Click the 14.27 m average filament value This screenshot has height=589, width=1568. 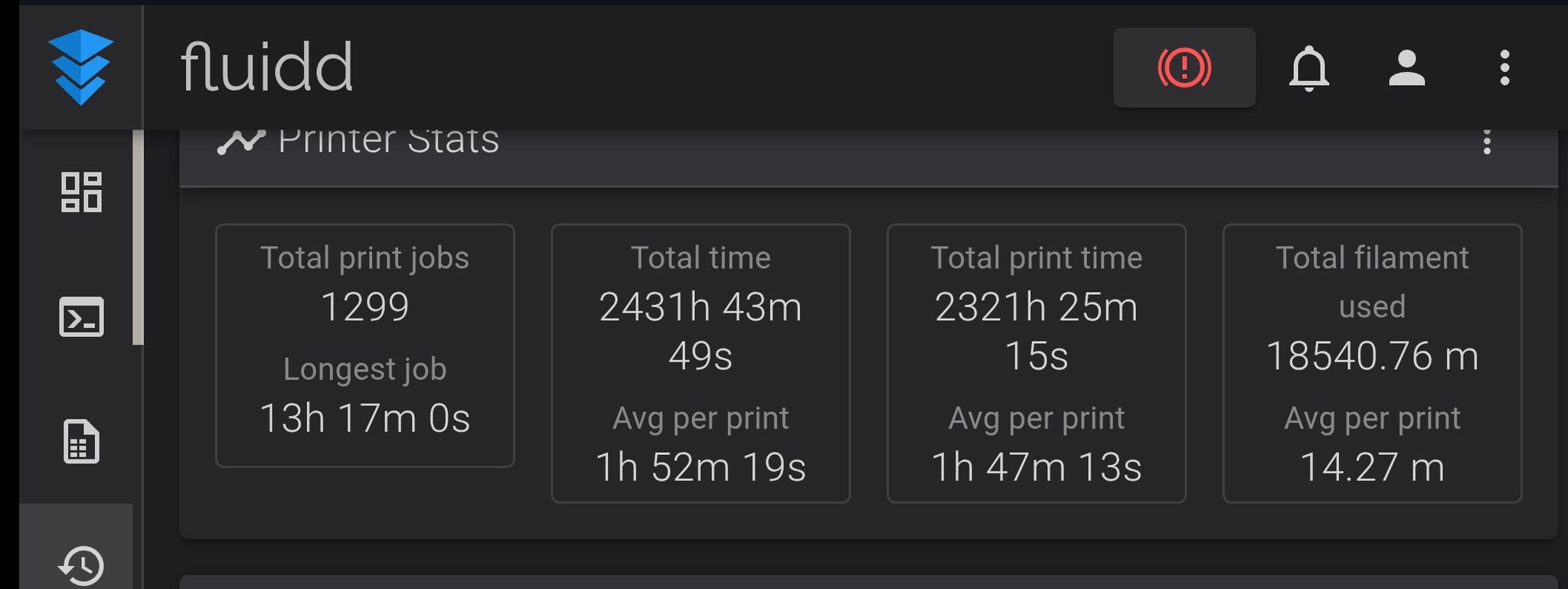[x=1372, y=467]
